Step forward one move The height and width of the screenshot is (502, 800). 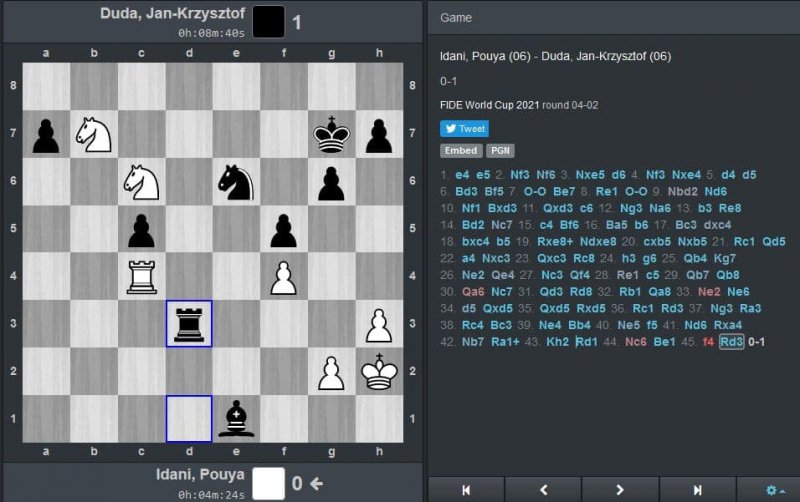click(620, 489)
